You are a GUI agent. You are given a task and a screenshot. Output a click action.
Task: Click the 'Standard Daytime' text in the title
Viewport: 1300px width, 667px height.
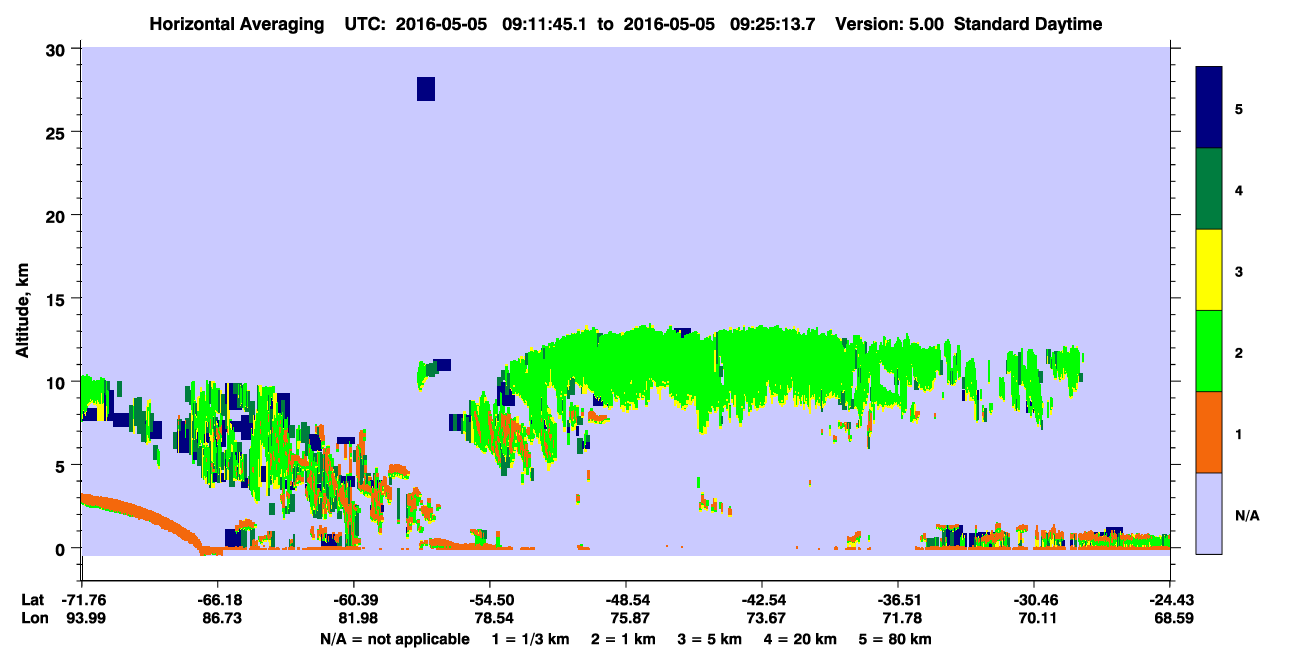[x=1028, y=24]
